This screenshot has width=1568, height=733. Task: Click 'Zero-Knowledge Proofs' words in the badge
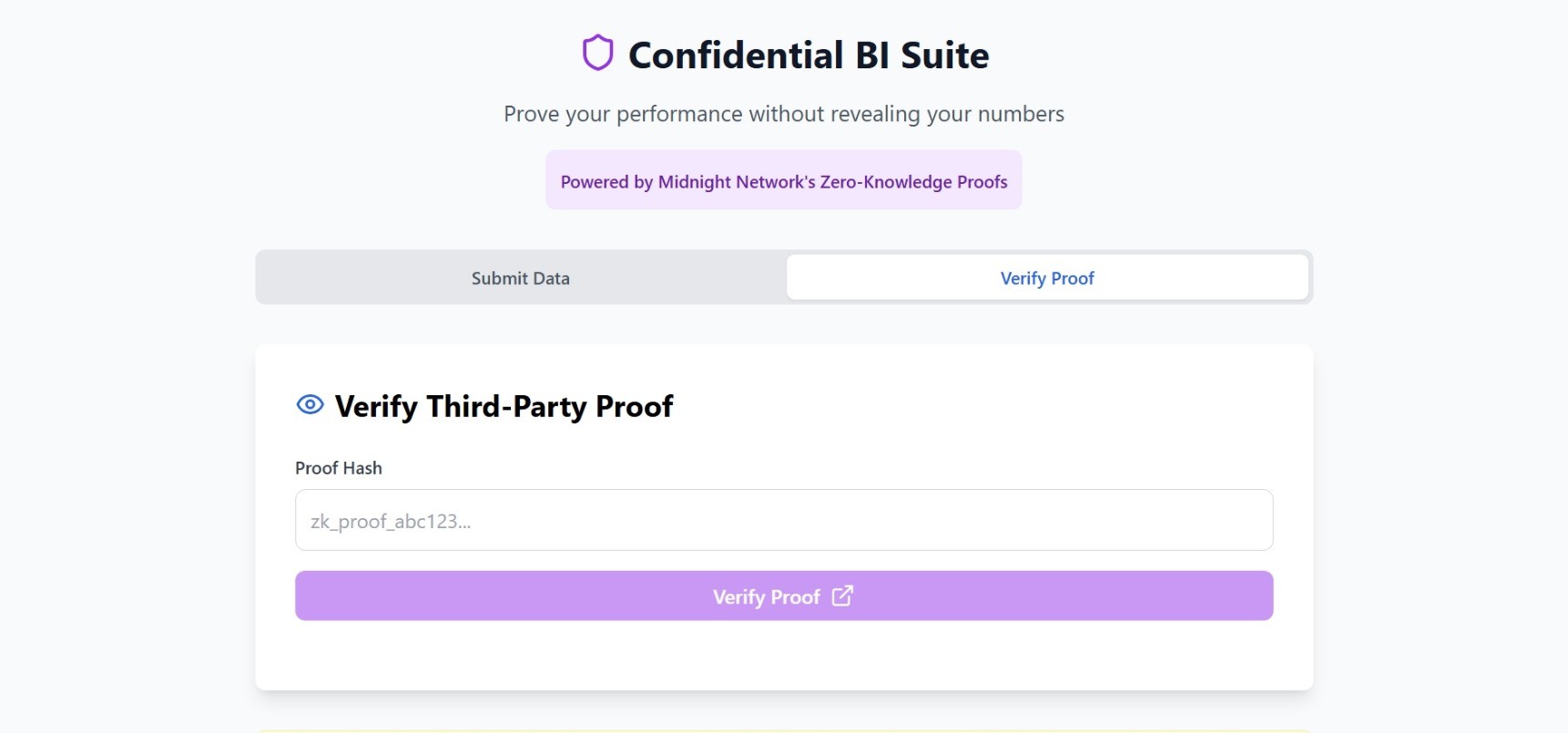tap(913, 181)
